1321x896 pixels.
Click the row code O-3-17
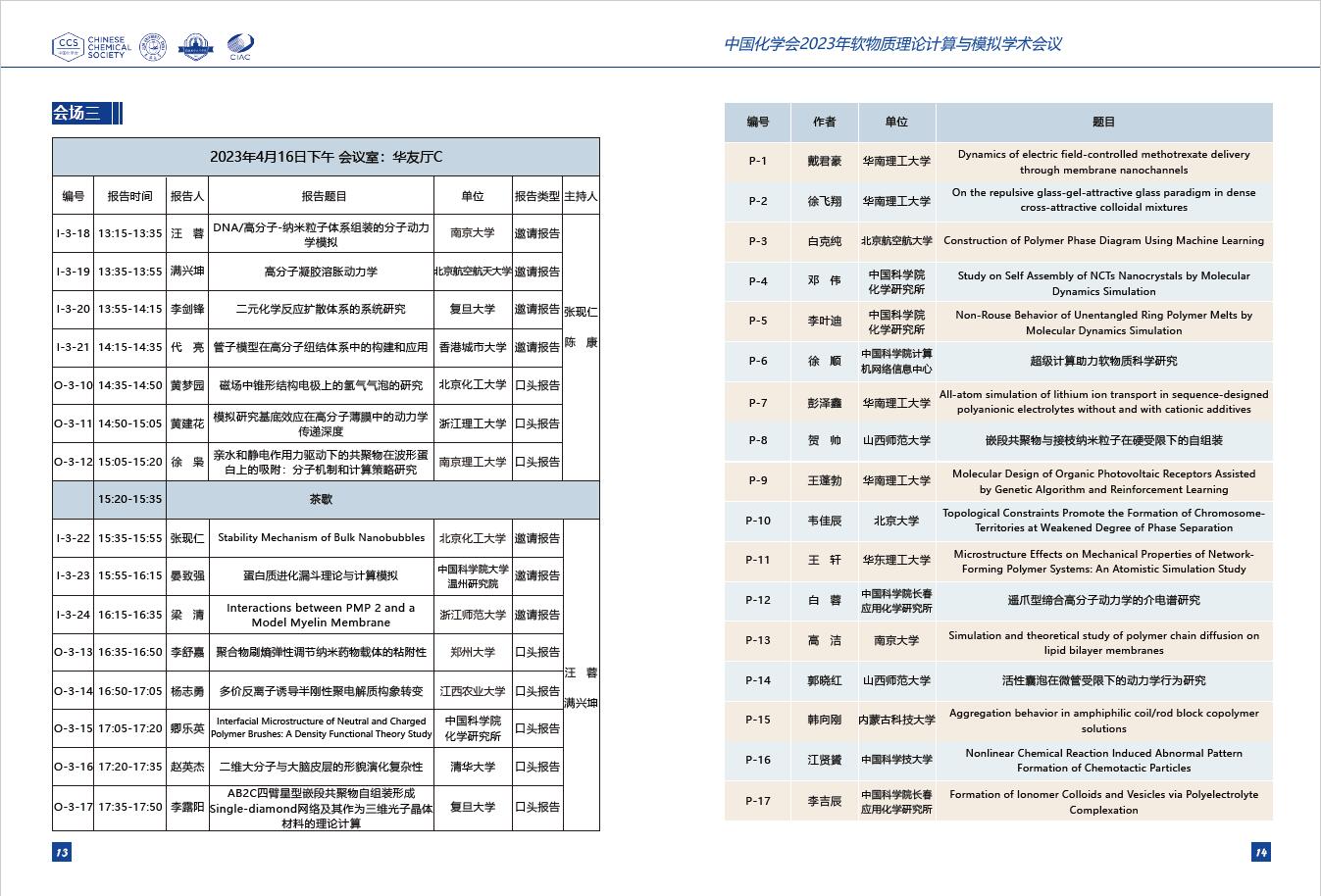(x=74, y=808)
